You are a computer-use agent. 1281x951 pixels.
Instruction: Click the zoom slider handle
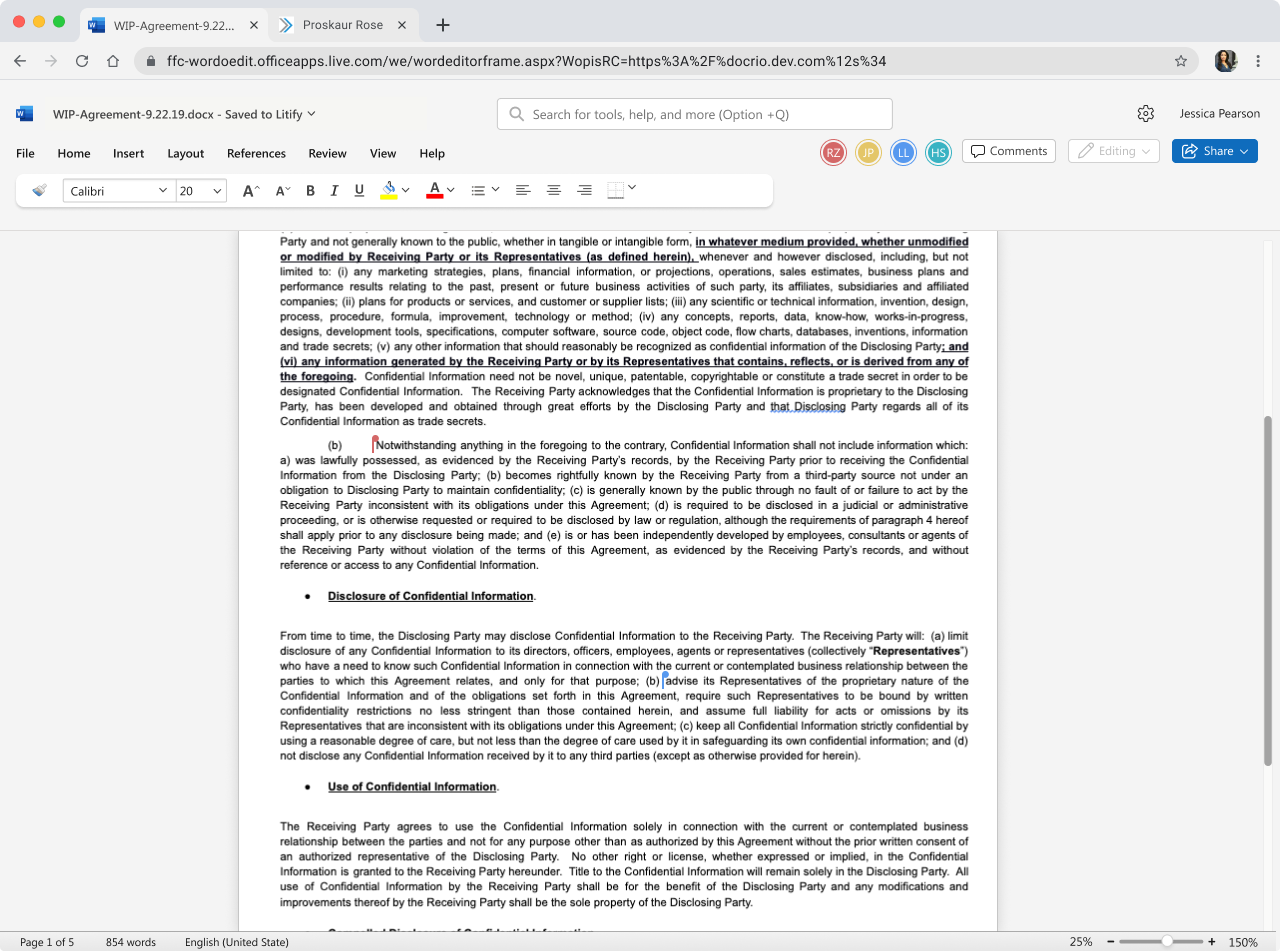(x=1167, y=941)
